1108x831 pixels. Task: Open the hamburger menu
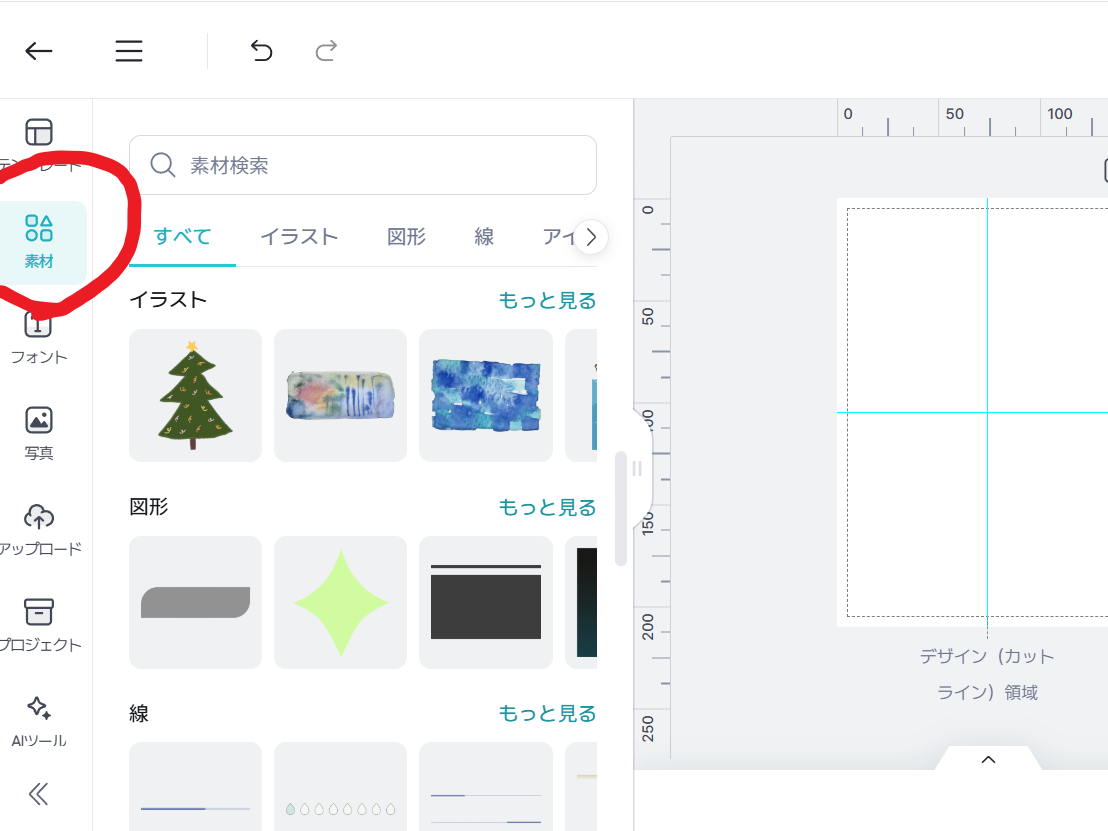pyautogui.click(x=129, y=51)
